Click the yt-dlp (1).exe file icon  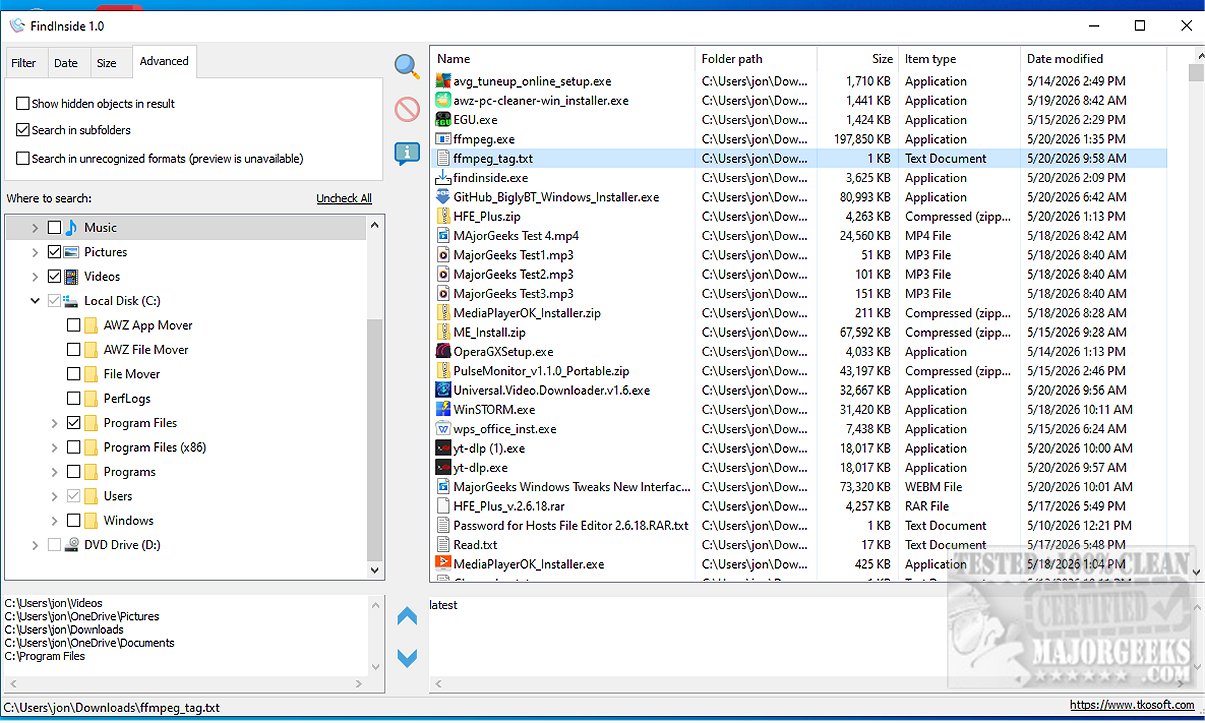pos(444,448)
